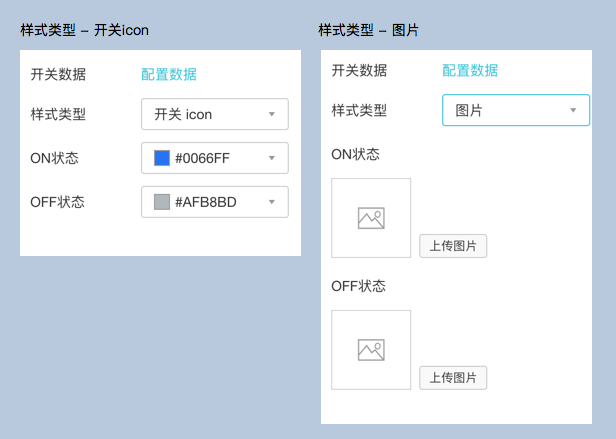Expand the 样式类型 dropdown showing "开关 icon"
616x439 pixels.
[x=214, y=114]
